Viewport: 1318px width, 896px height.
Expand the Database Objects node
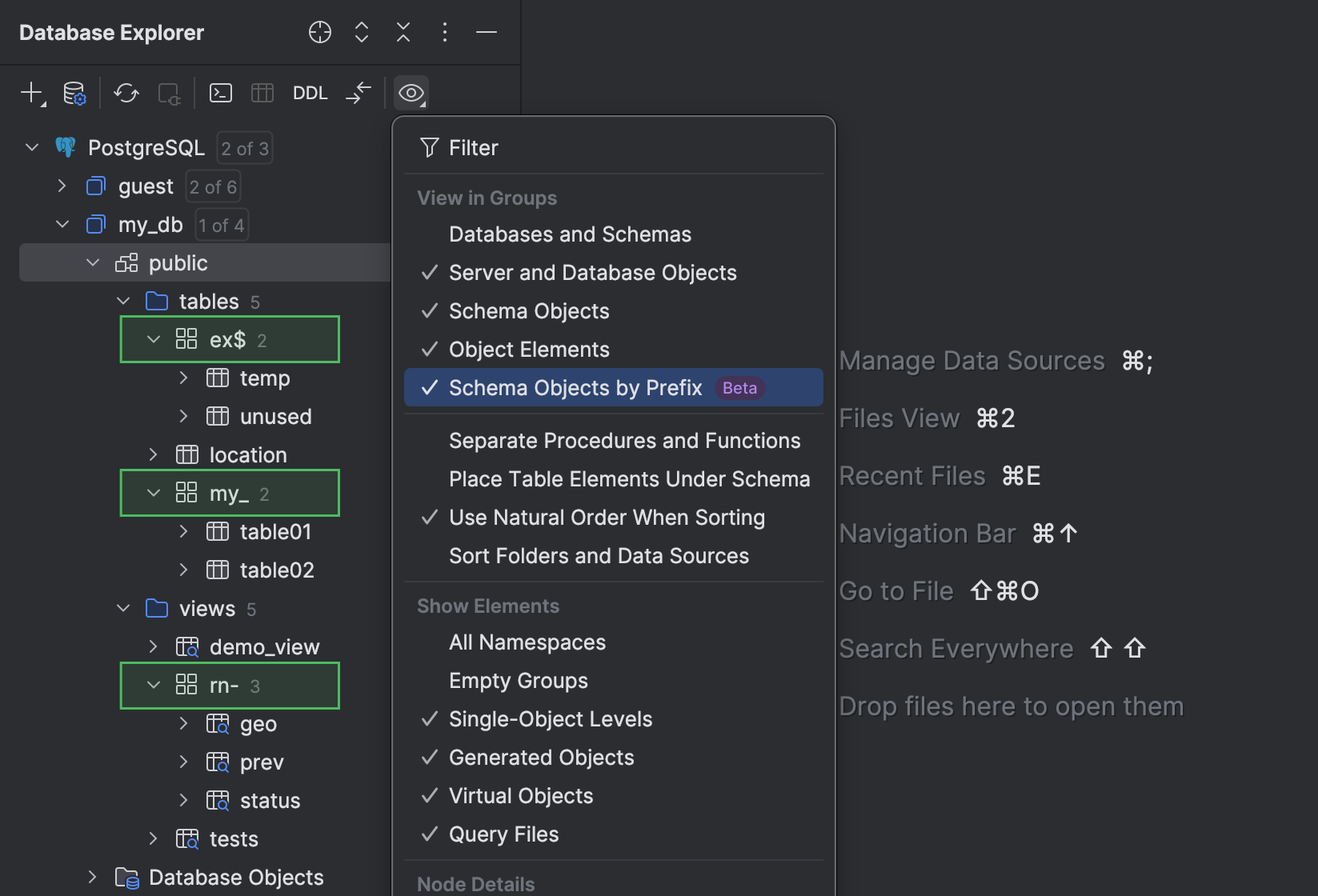click(x=93, y=877)
